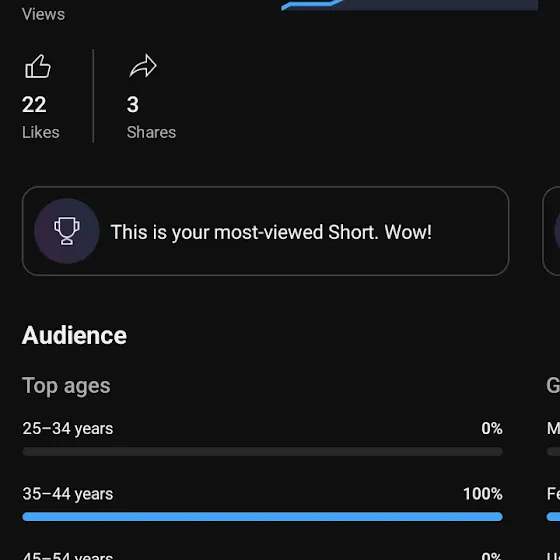Select the 22 Likes count
Image resolution: width=560 pixels, height=560 pixels.
[x=34, y=105]
